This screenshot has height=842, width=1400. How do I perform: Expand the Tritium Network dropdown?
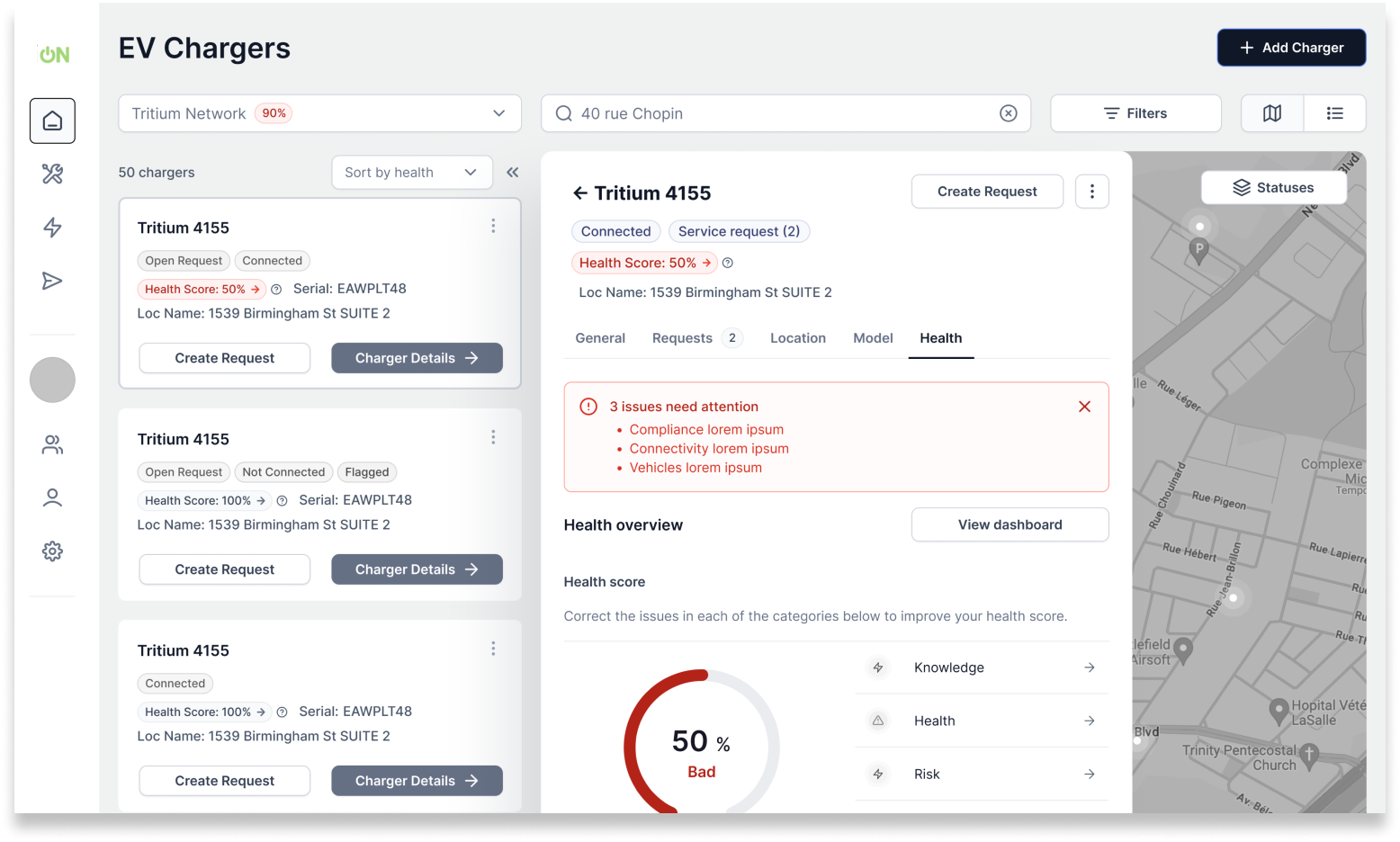(x=320, y=113)
